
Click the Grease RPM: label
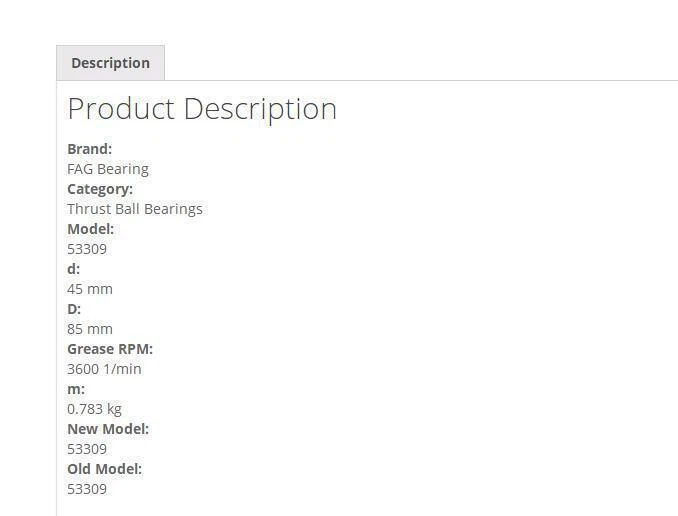click(x=110, y=349)
